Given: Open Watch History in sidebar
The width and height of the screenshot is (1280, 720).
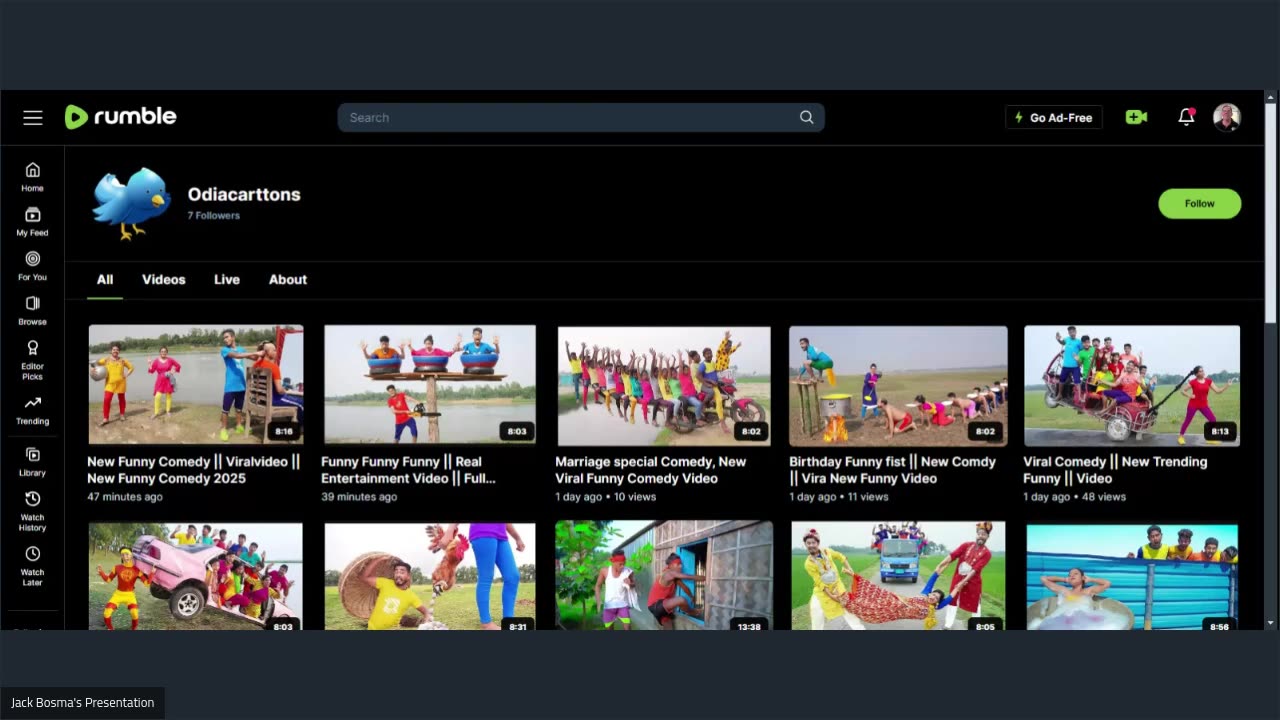Looking at the screenshot, I should [x=33, y=511].
